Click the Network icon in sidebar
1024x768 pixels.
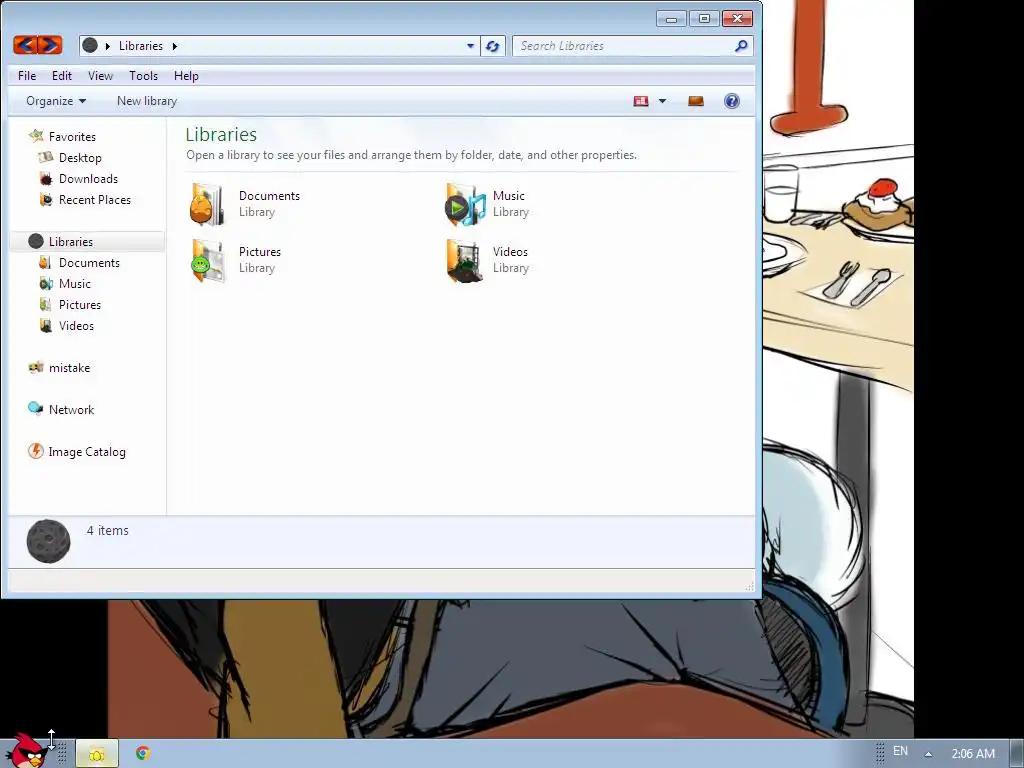click(x=35, y=408)
